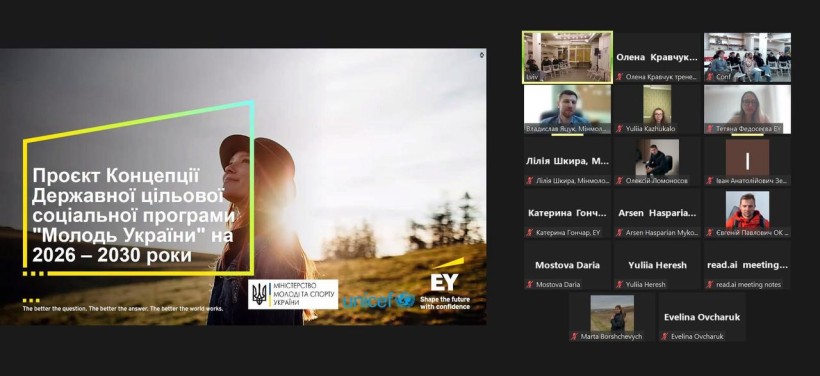
Task: Click the Ministry of Youth and Sports logo
Action: click(x=293, y=294)
